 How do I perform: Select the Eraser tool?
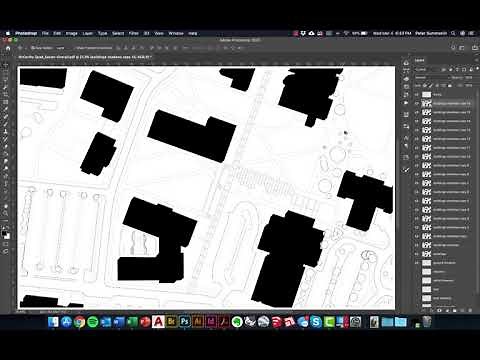pyautogui.click(x=5, y=146)
